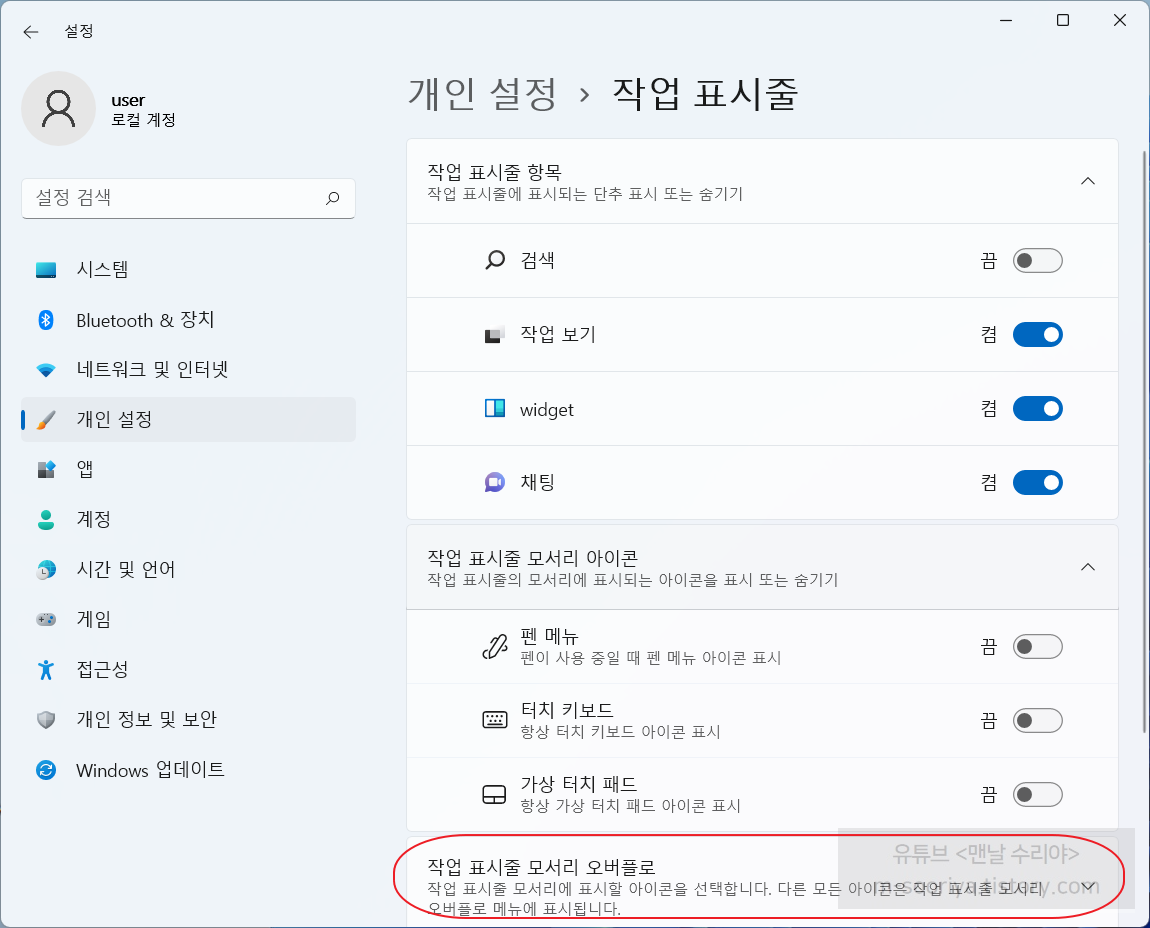1150x928 pixels.
Task: Open 시간 및 언어 category
Action: pyautogui.click(x=188, y=569)
